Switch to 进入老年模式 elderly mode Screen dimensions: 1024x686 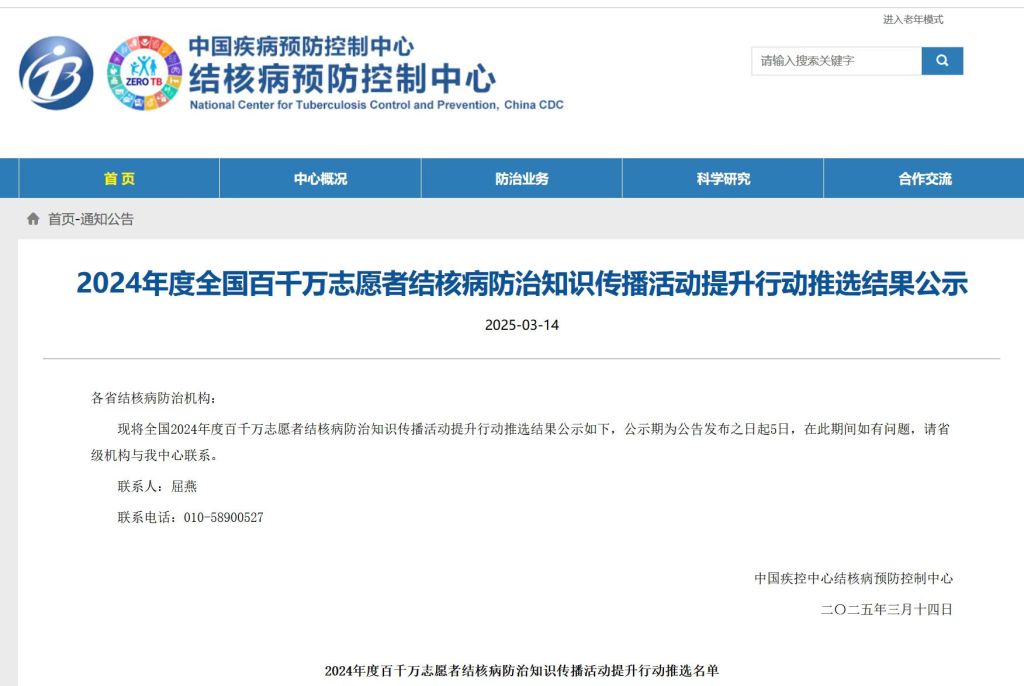click(x=913, y=20)
